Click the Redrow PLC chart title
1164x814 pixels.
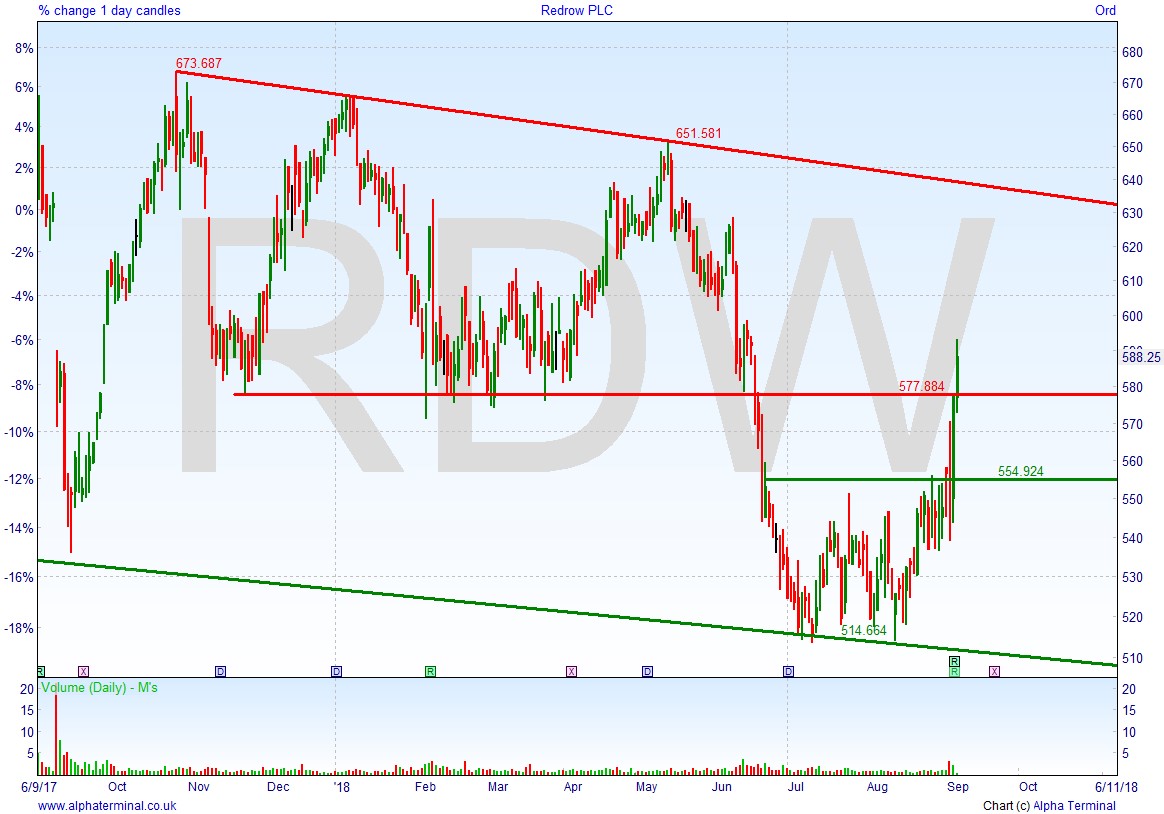pos(577,10)
